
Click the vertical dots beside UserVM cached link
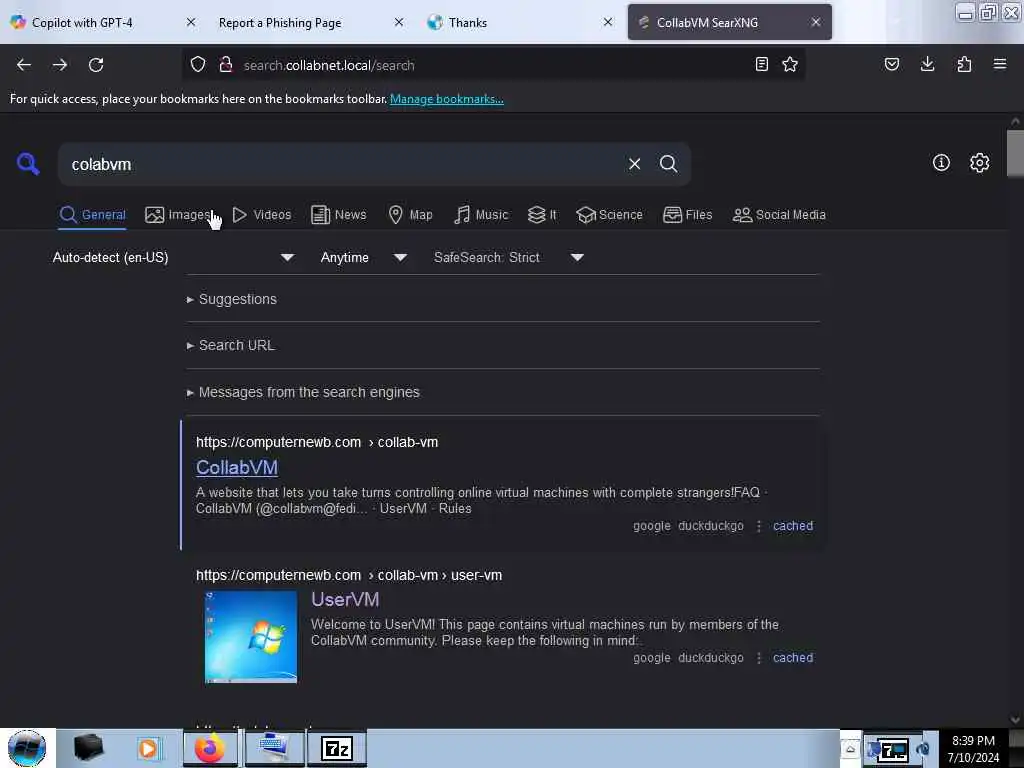758,658
